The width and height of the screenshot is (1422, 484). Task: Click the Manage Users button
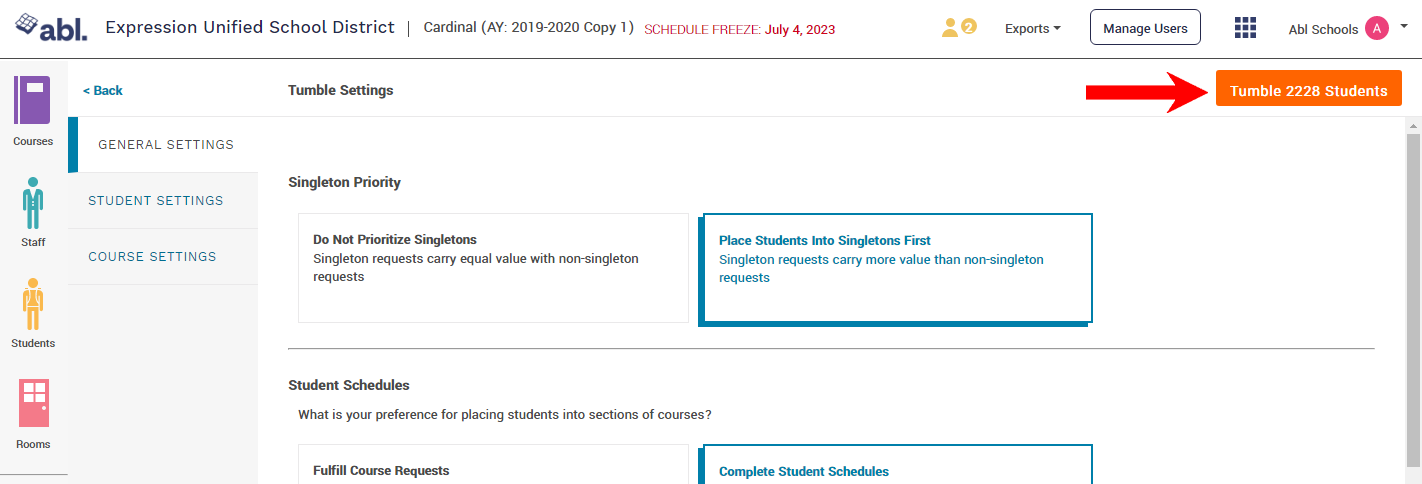tap(1145, 28)
